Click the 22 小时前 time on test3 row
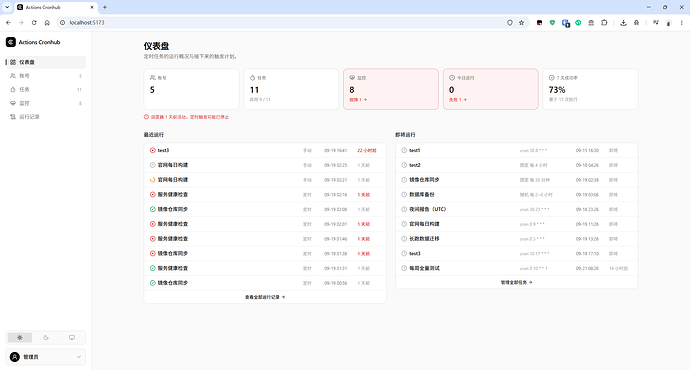Image resolution: width=690 pixels, height=370 pixels. (x=367, y=150)
